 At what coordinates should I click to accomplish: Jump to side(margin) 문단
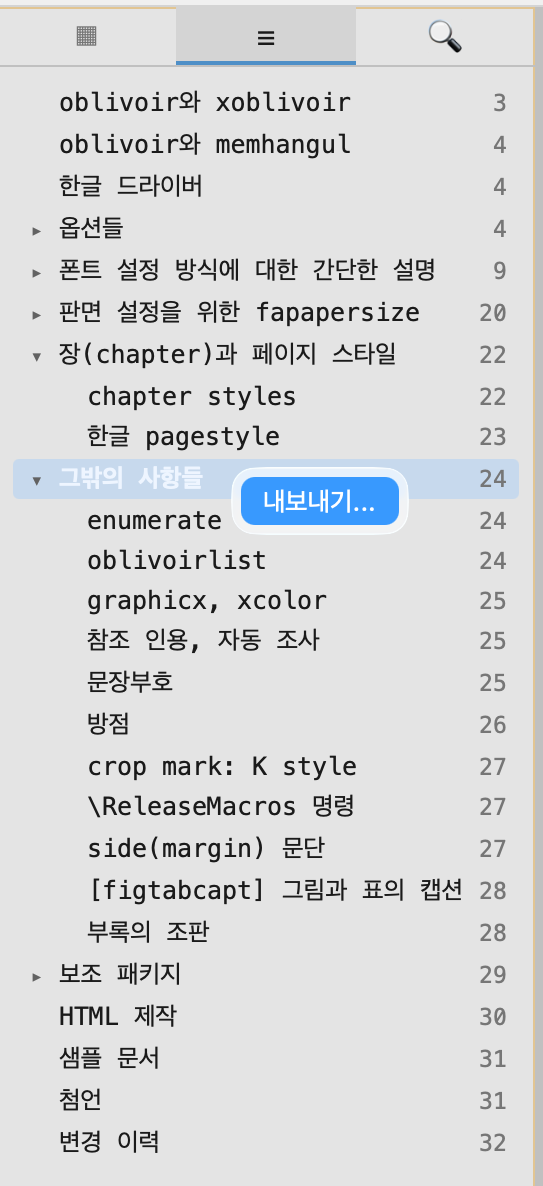coord(206,849)
